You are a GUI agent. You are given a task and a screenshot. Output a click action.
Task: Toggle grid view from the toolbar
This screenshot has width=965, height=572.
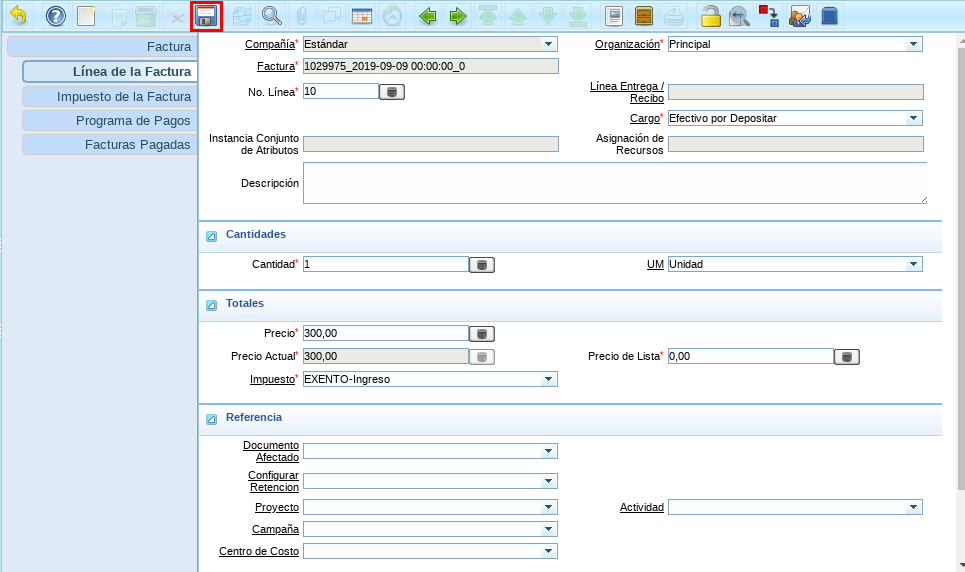pyautogui.click(x=362, y=16)
